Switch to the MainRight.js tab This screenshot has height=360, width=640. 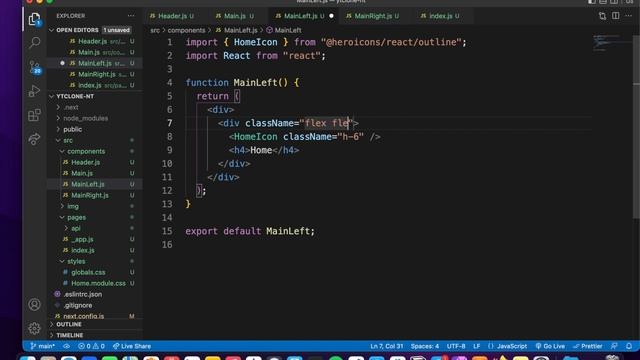click(373, 16)
